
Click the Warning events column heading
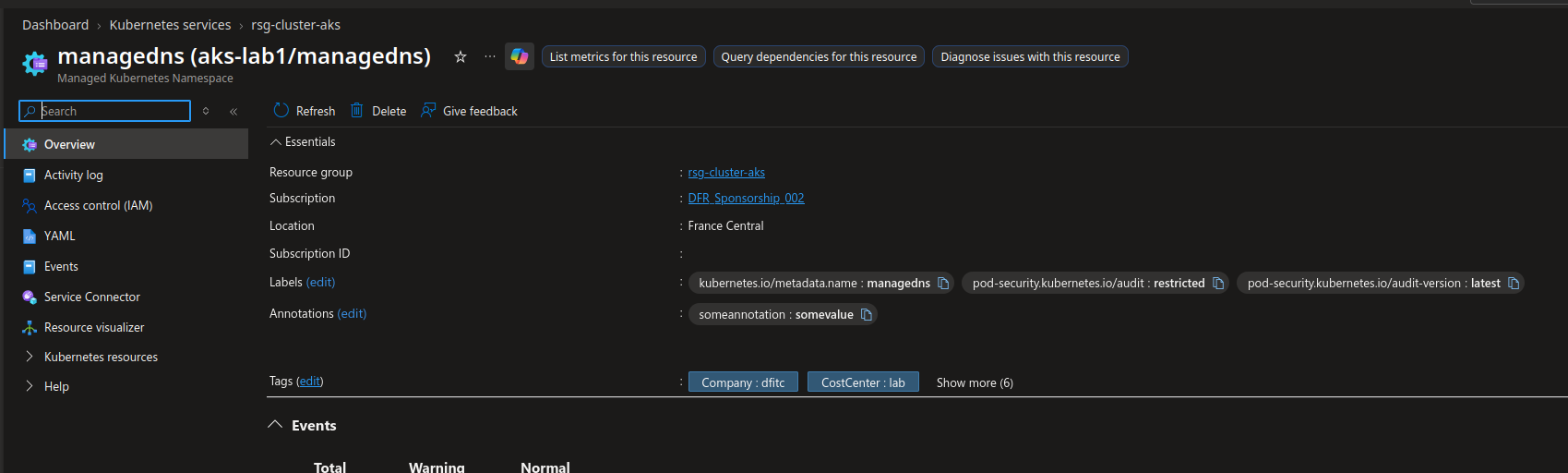point(437,467)
